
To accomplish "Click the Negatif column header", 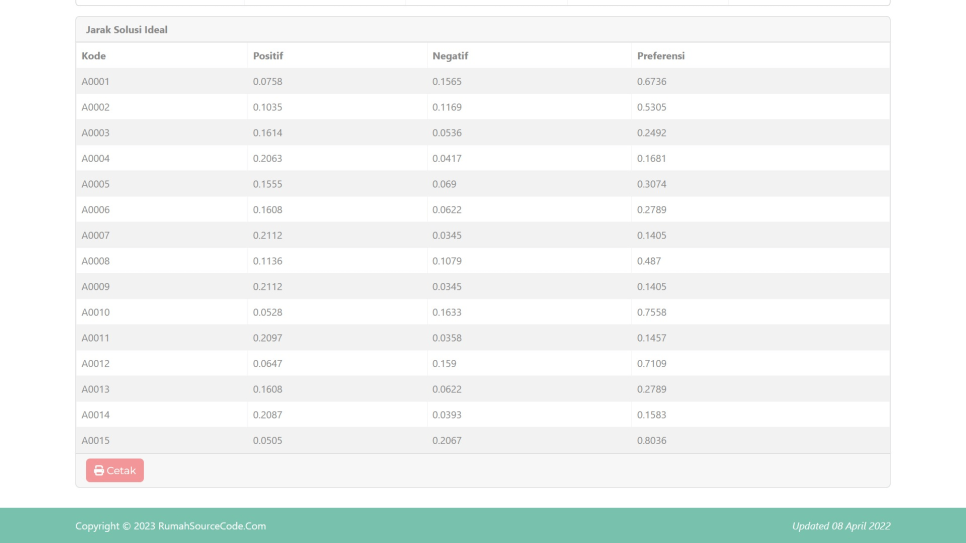I will 450,55.
